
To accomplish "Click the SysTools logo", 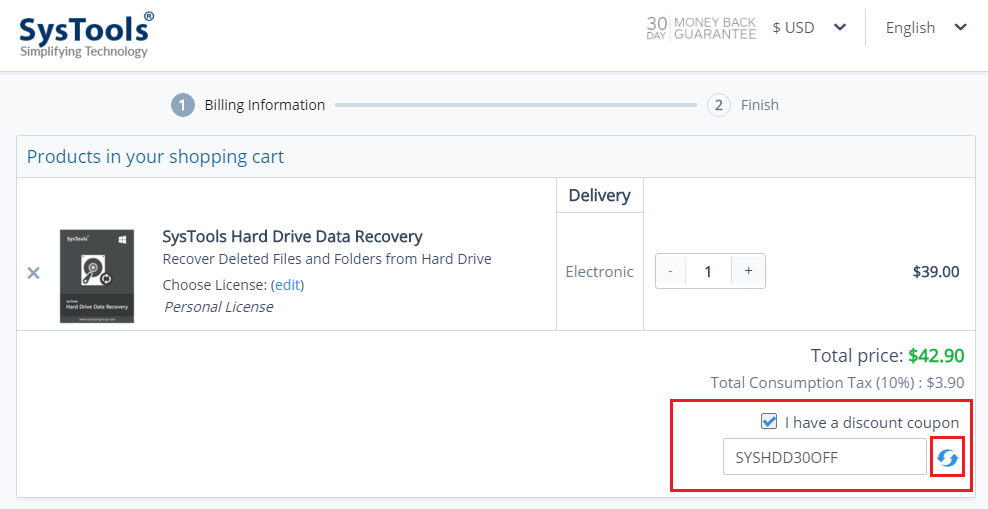I will click(x=86, y=35).
